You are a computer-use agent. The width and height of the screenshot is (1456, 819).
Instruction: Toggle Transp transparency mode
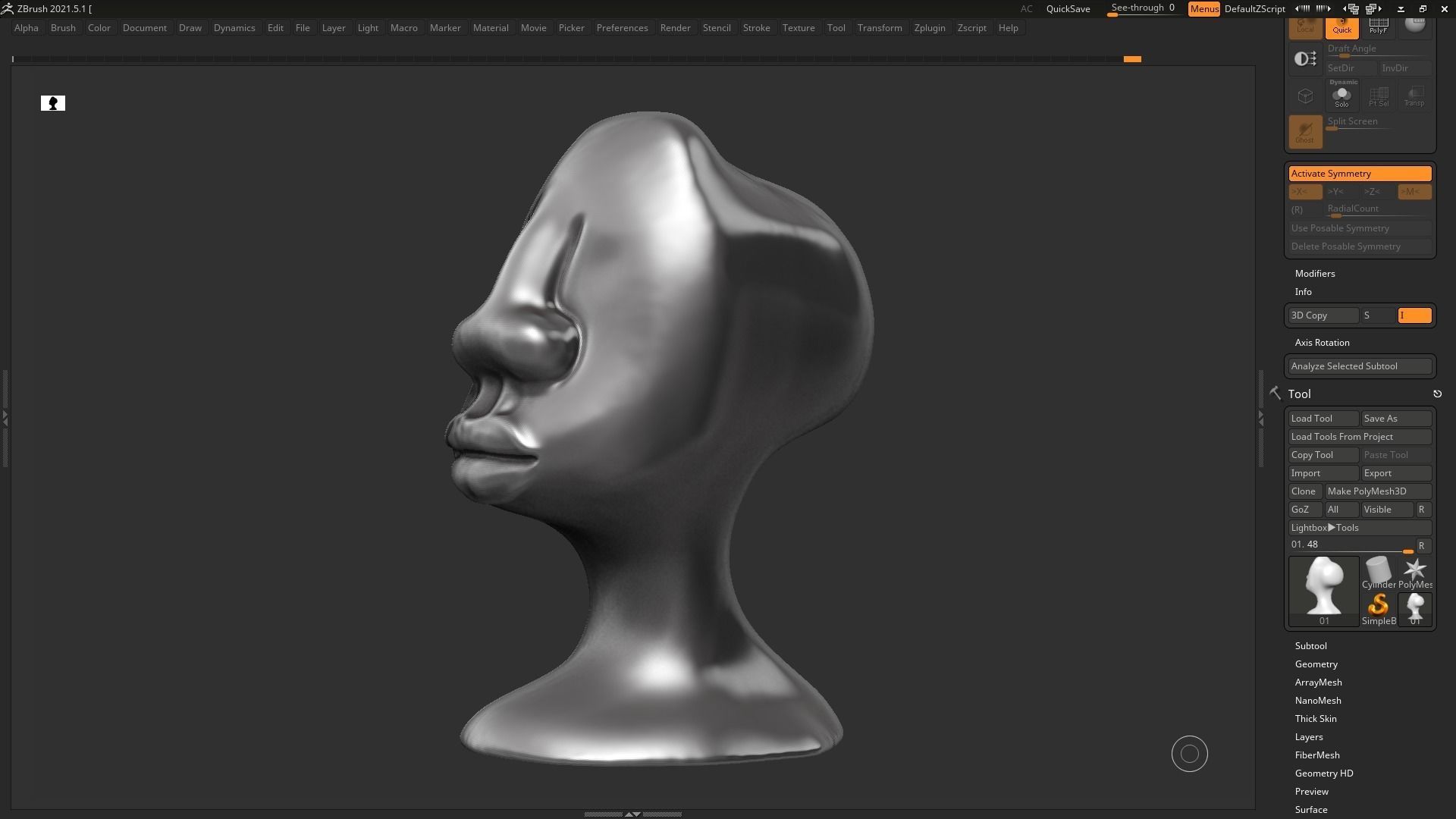pyautogui.click(x=1414, y=96)
